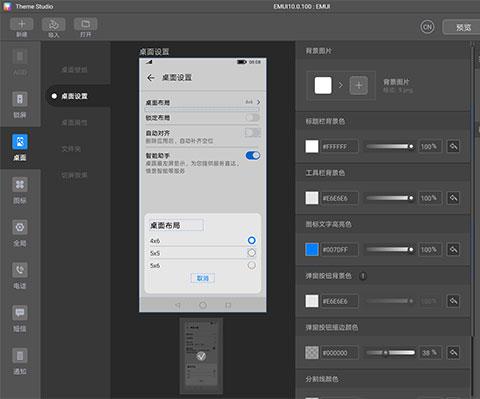The height and width of the screenshot is (399, 480).
Task: Open the 全局 (global) sidebar section
Action: pyautogui.click(x=20, y=233)
